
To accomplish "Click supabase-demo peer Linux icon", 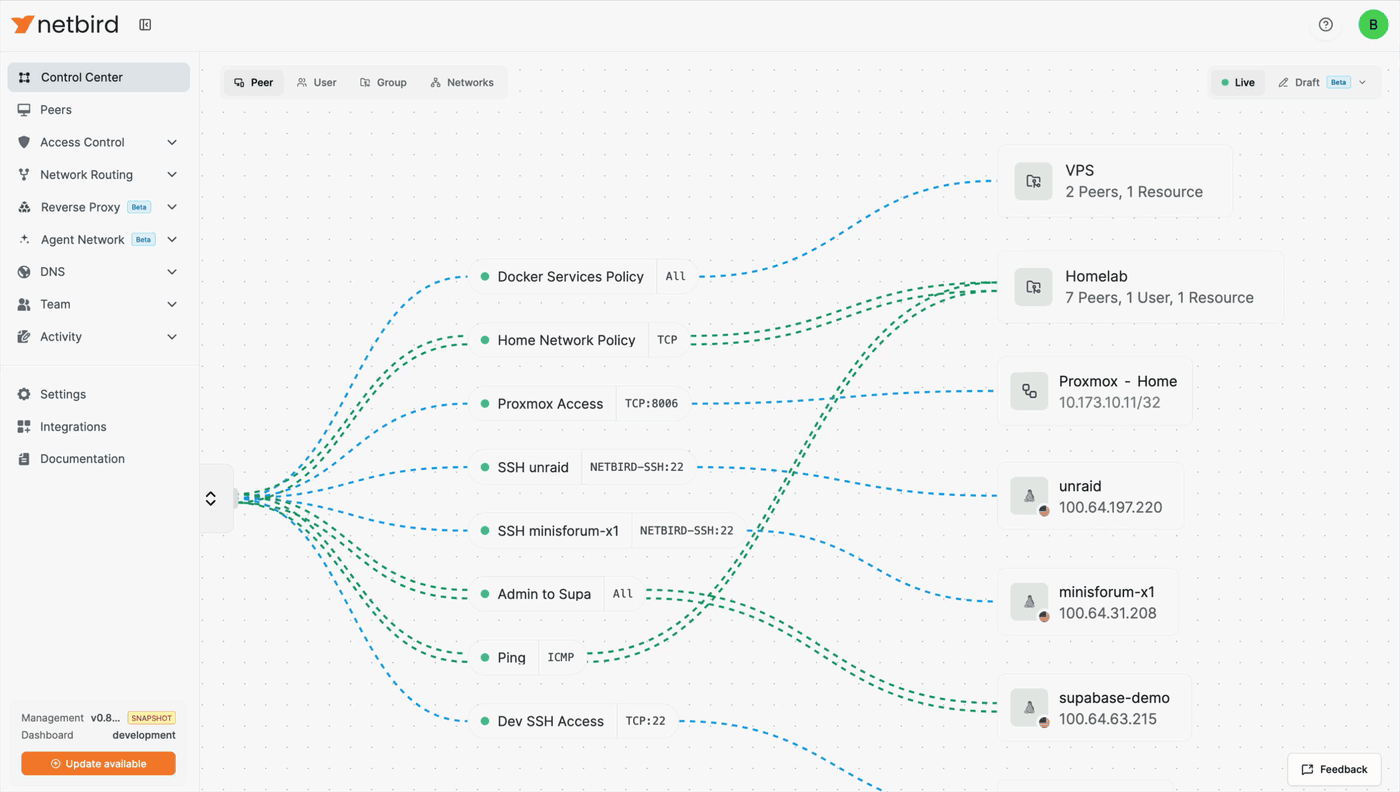I will click(1029, 708).
